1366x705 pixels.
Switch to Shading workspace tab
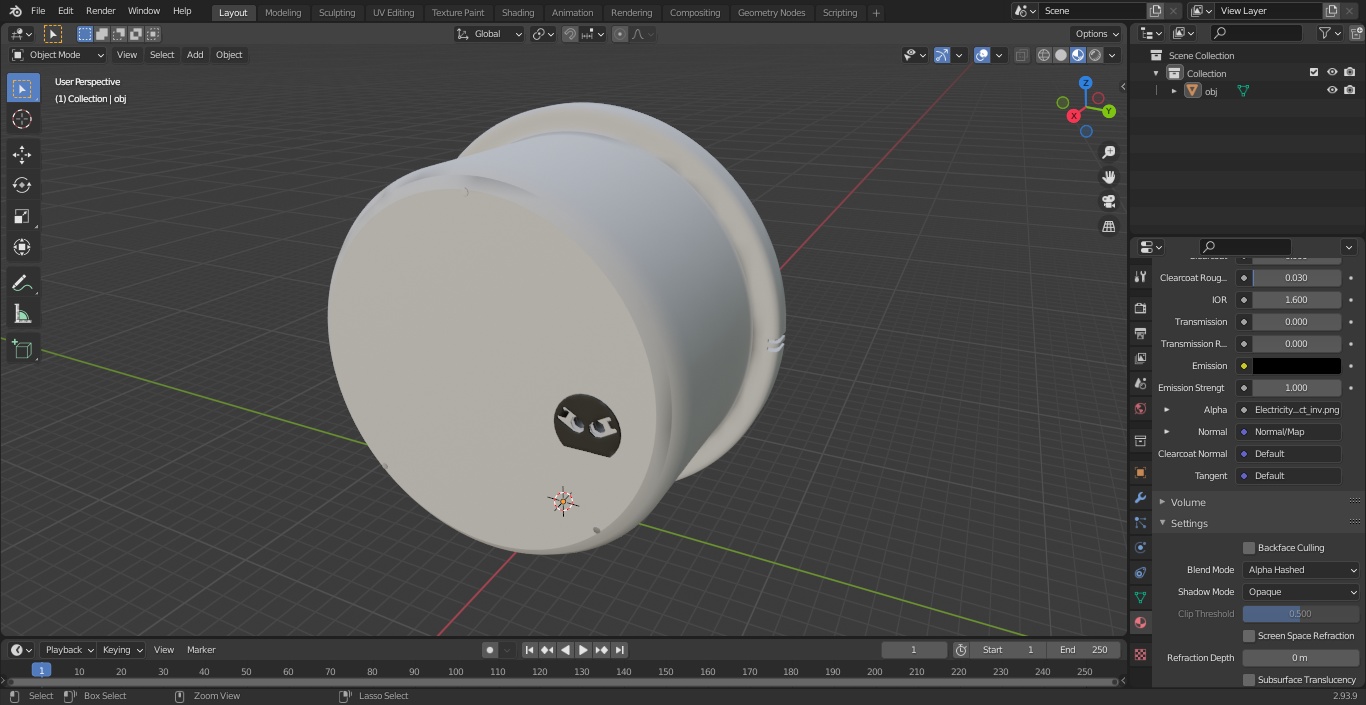518,12
